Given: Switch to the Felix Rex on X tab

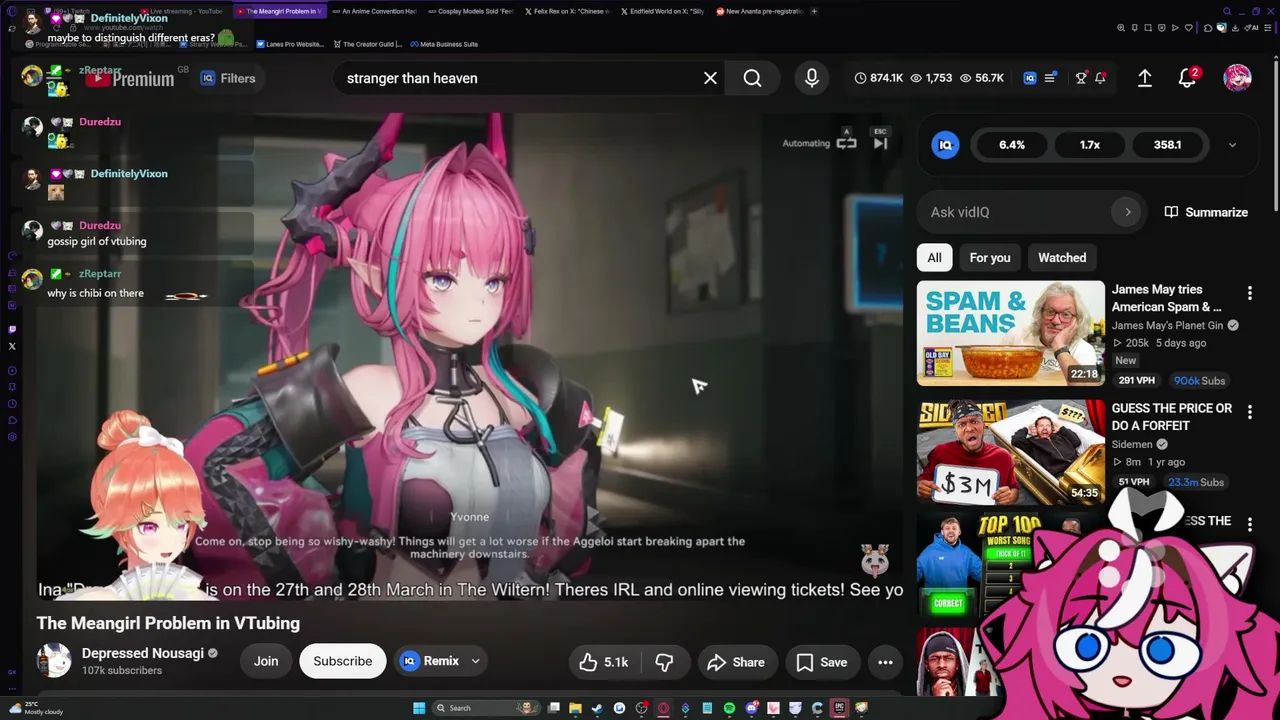Looking at the screenshot, I should coord(565,11).
